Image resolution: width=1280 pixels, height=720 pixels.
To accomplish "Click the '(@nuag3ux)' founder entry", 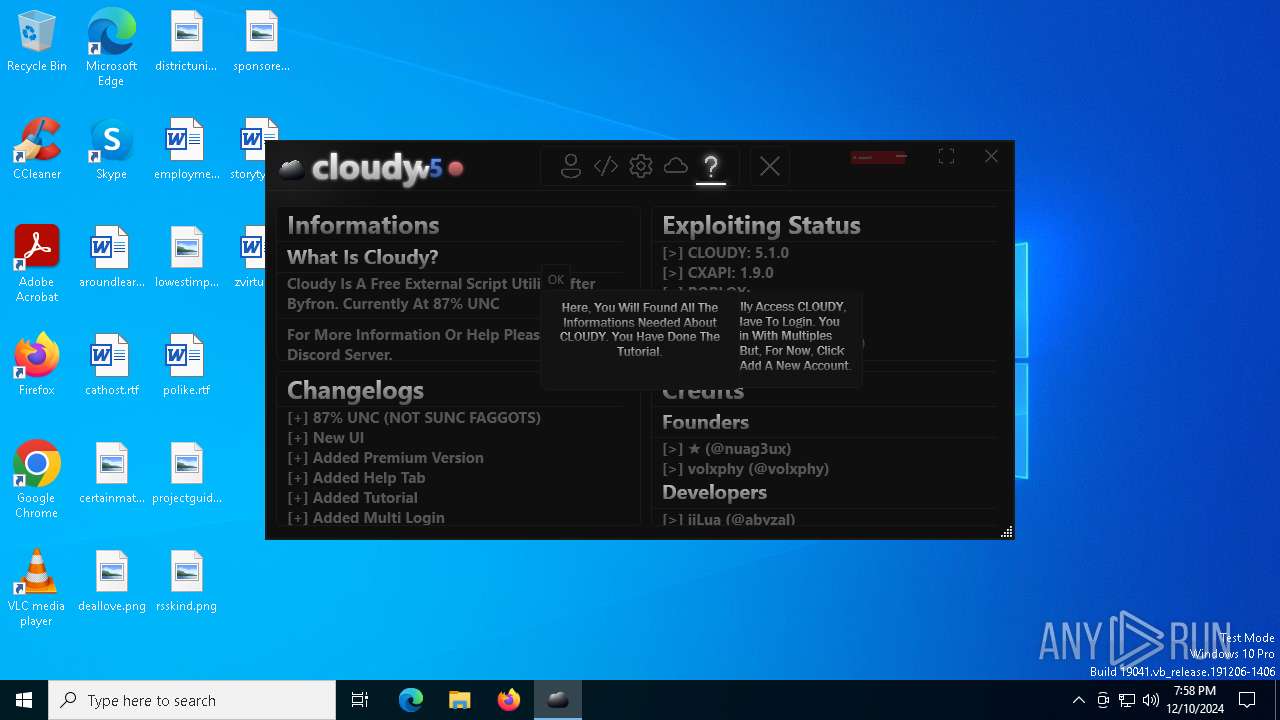I will [x=726, y=449].
